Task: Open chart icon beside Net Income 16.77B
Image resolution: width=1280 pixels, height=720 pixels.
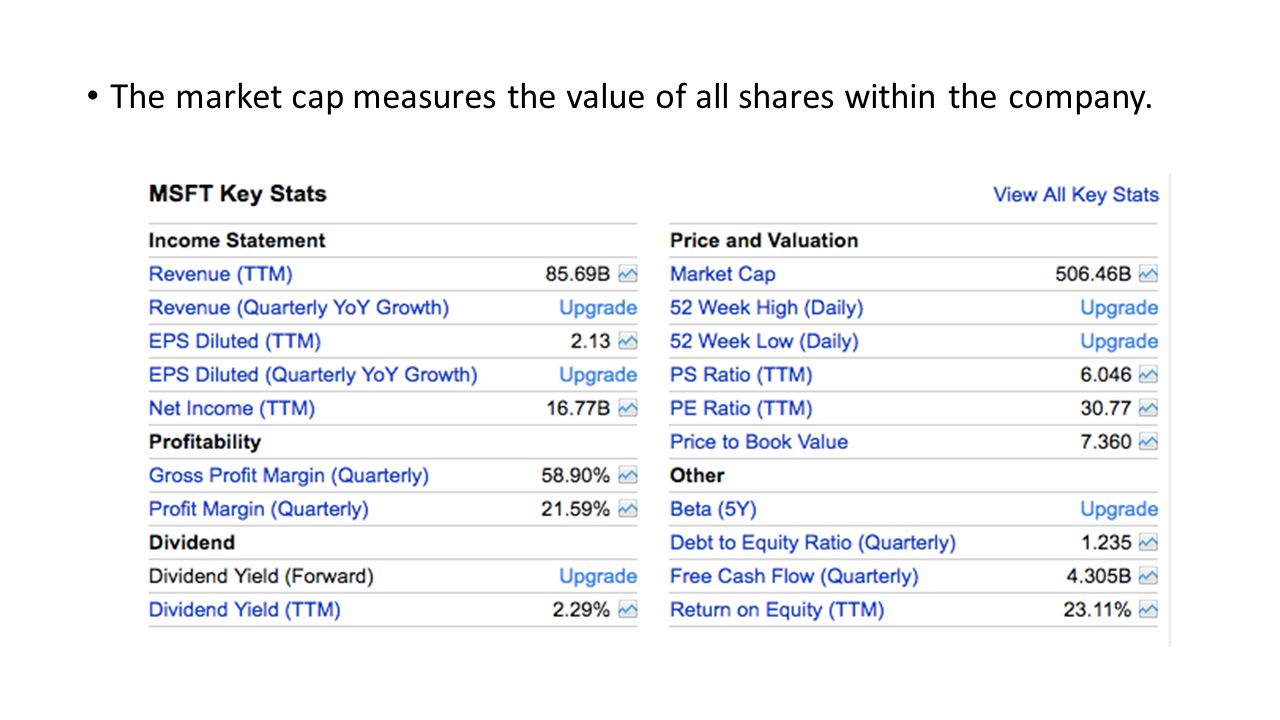Action: pos(628,408)
